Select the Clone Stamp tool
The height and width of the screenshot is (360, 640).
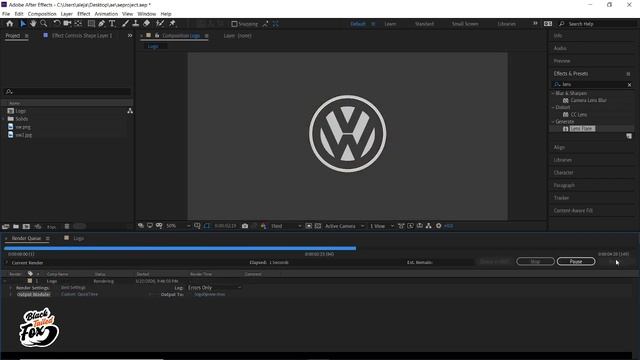136,24
